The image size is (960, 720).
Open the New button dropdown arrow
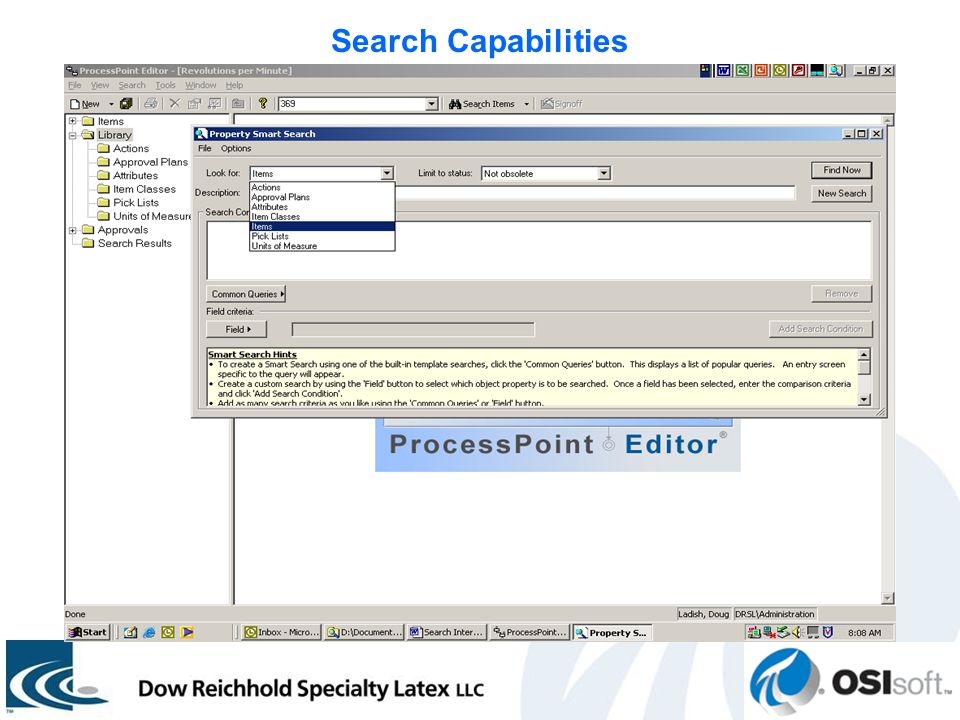[111, 104]
